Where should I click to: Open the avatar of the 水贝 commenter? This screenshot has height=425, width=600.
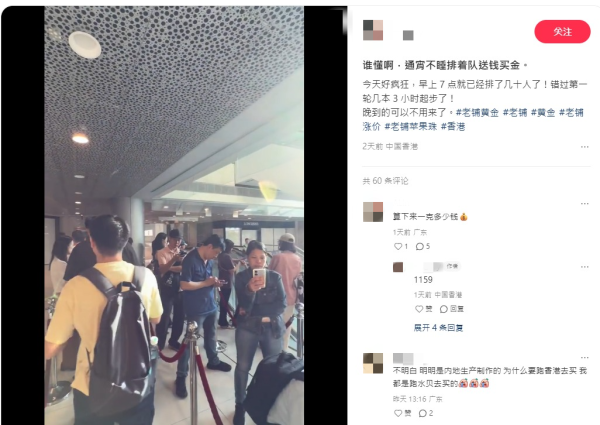point(373,363)
